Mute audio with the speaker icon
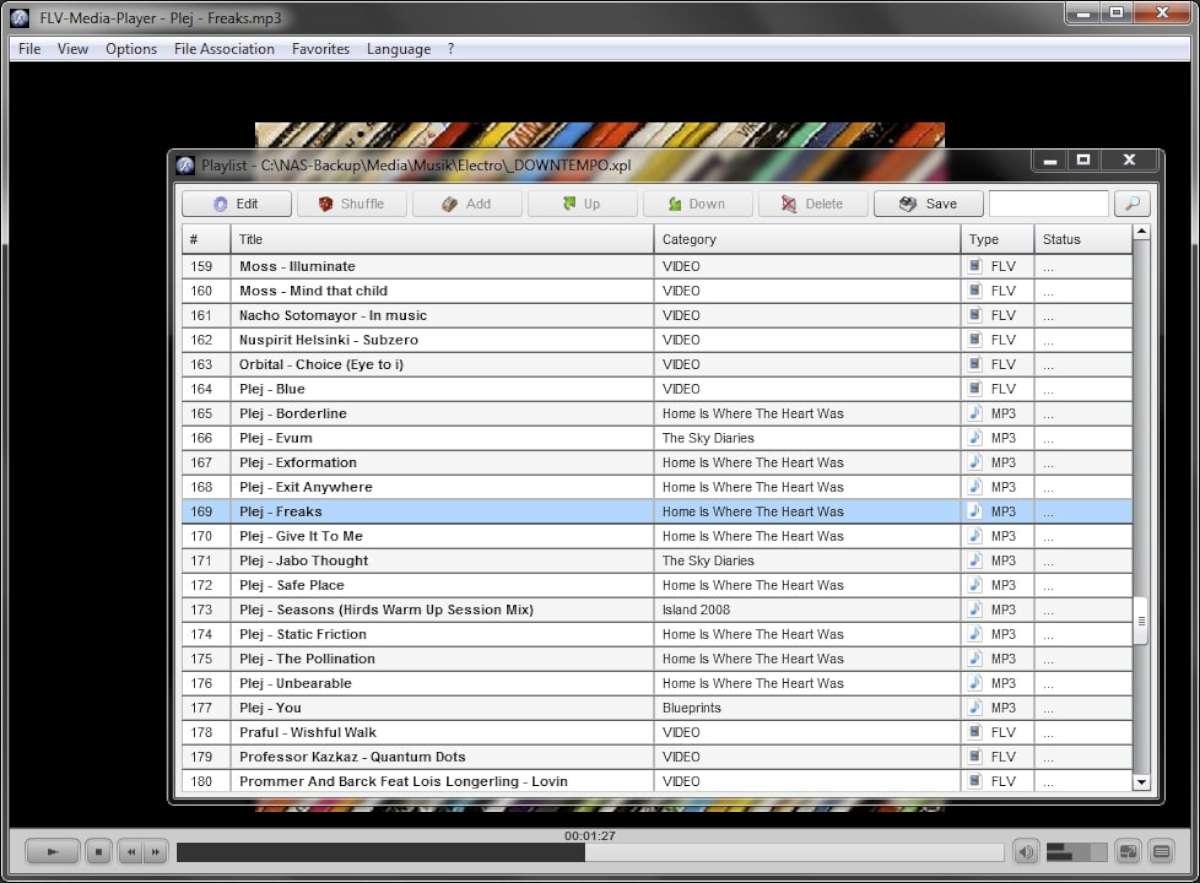 pos(1025,852)
